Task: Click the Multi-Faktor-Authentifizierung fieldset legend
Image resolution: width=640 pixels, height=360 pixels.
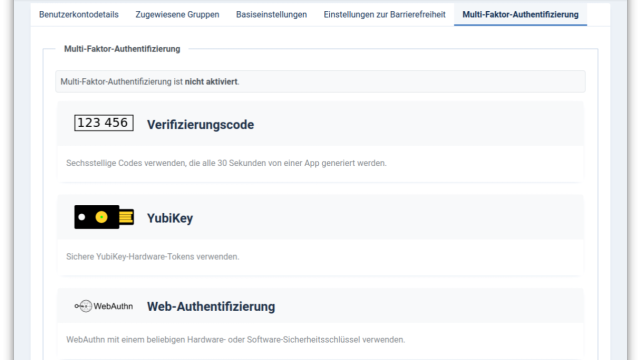Action: pyautogui.click(x=122, y=49)
